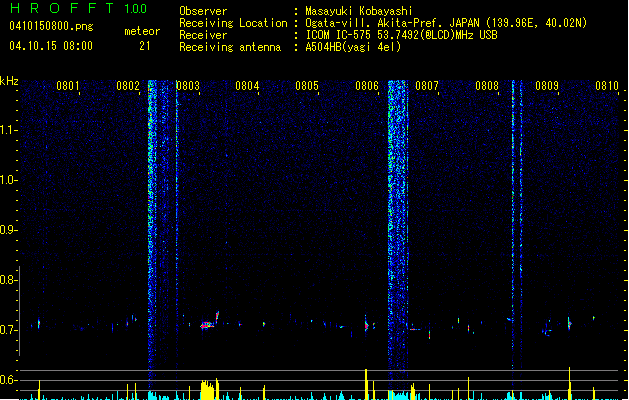Click the 0803 time marker
This screenshot has height=400, width=629.
pyautogui.click(x=188, y=85)
